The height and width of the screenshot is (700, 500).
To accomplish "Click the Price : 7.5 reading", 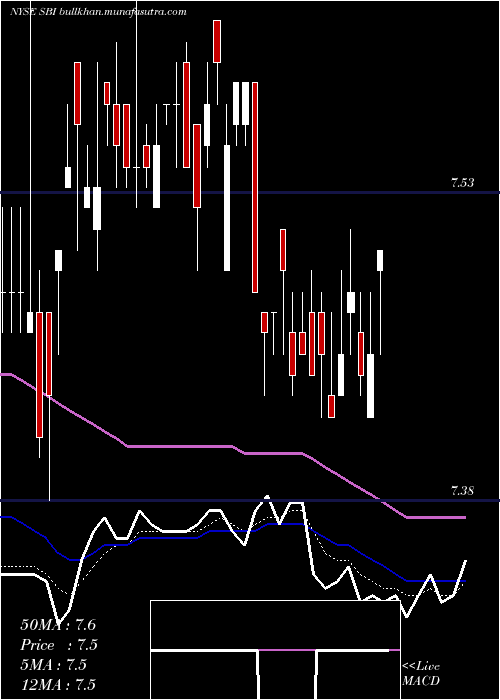I will tap(59, 645).
